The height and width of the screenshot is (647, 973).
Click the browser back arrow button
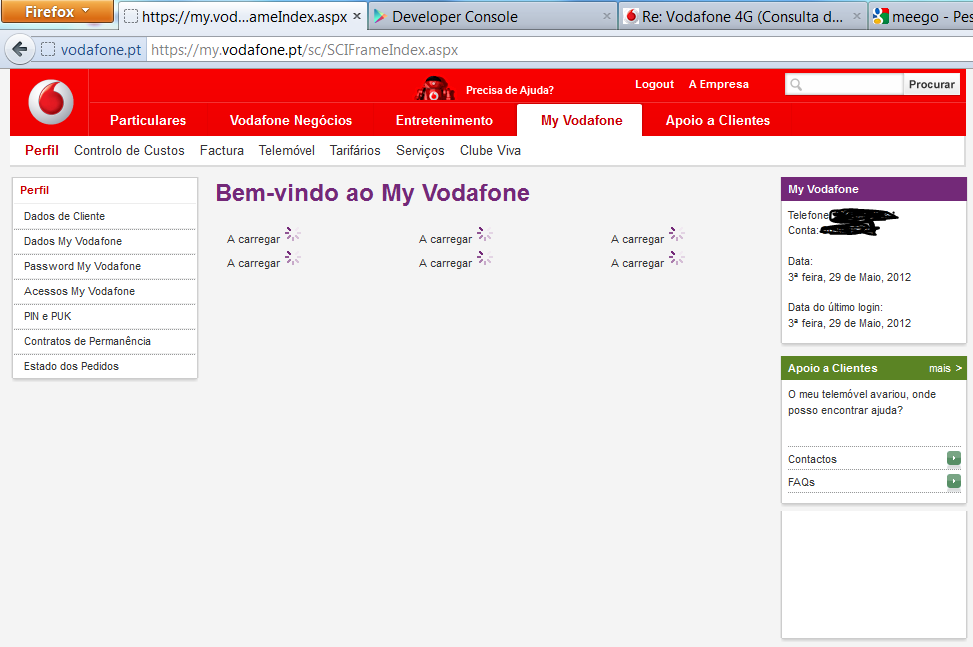click(x=19, y=49)
